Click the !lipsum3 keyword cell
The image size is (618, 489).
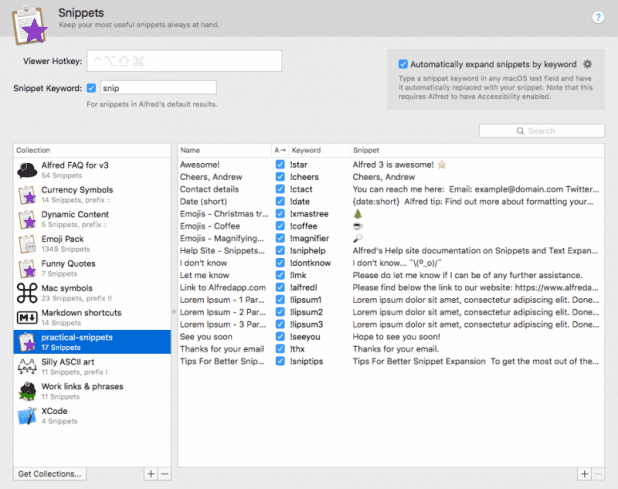pos(306,324)
